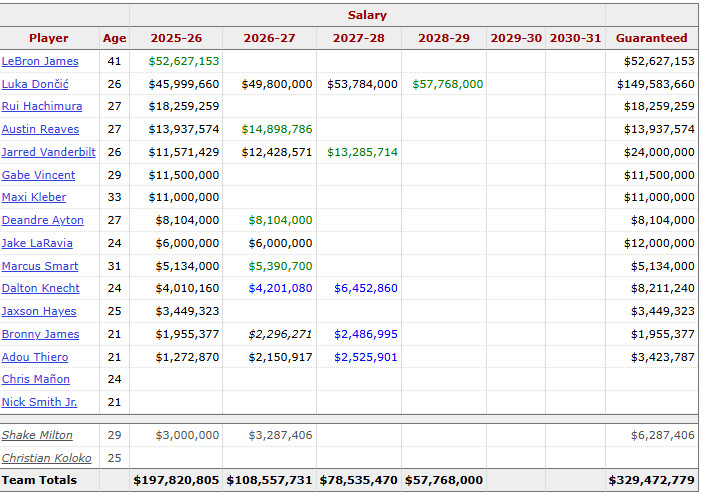
Task: Click Gabe Vincent's $11,500,000 2025-26 salary
Action: (x=184, y=175)
